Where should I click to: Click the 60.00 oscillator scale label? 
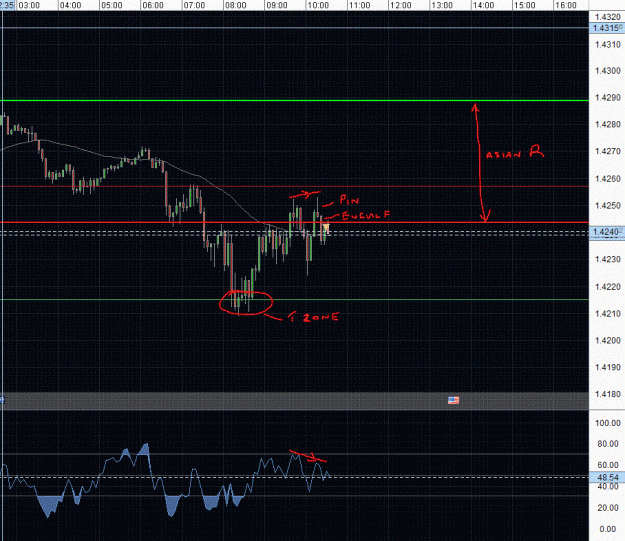coord(608,465)
